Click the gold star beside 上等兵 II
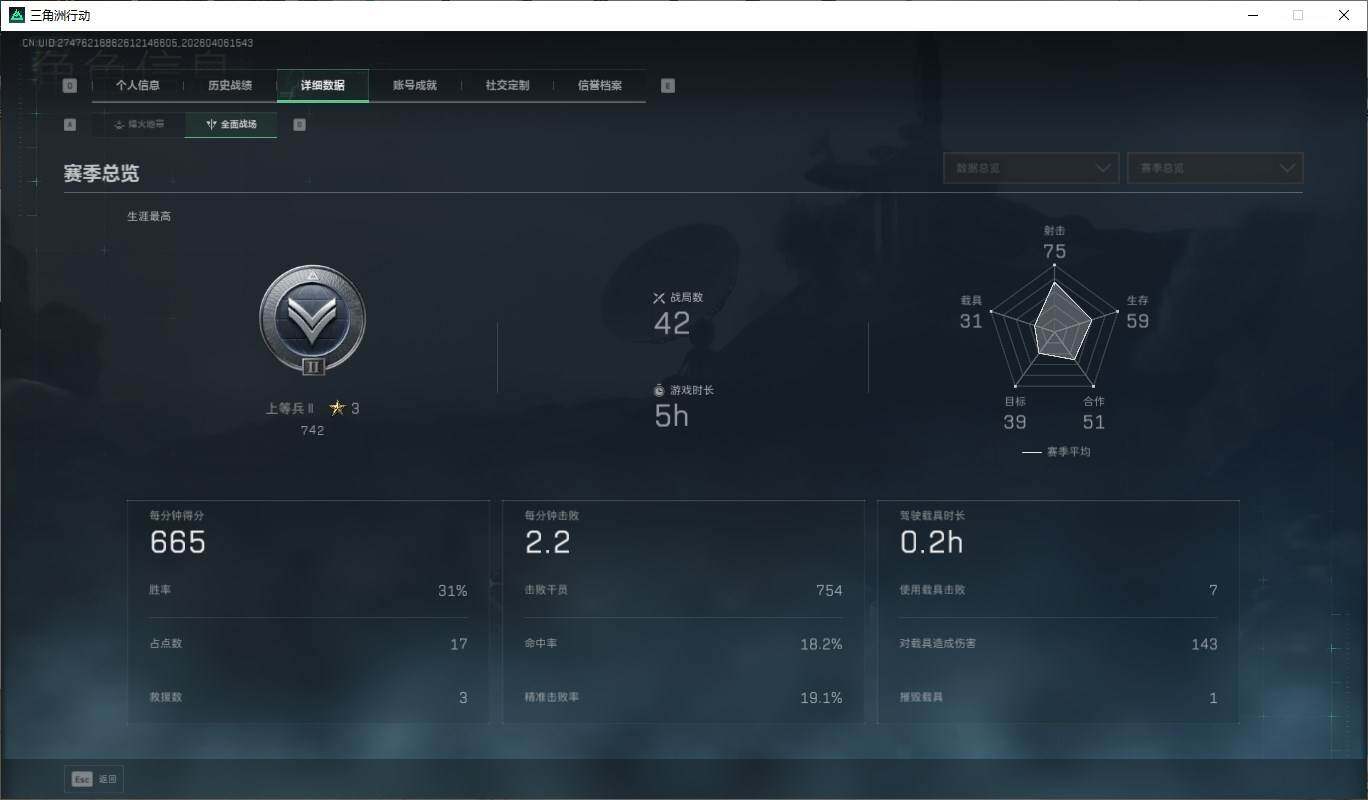The image size is (1368, 800). [x=337, y=408]
